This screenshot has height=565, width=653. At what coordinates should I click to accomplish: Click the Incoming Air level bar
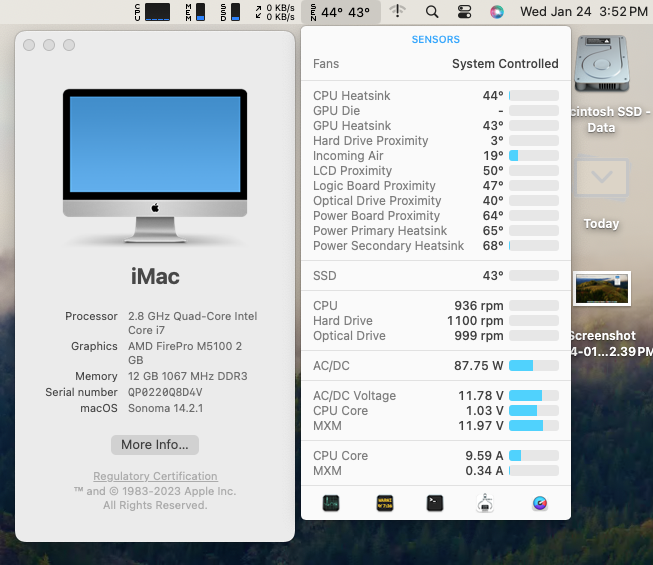pyautogui.click(x=534, y=156)
